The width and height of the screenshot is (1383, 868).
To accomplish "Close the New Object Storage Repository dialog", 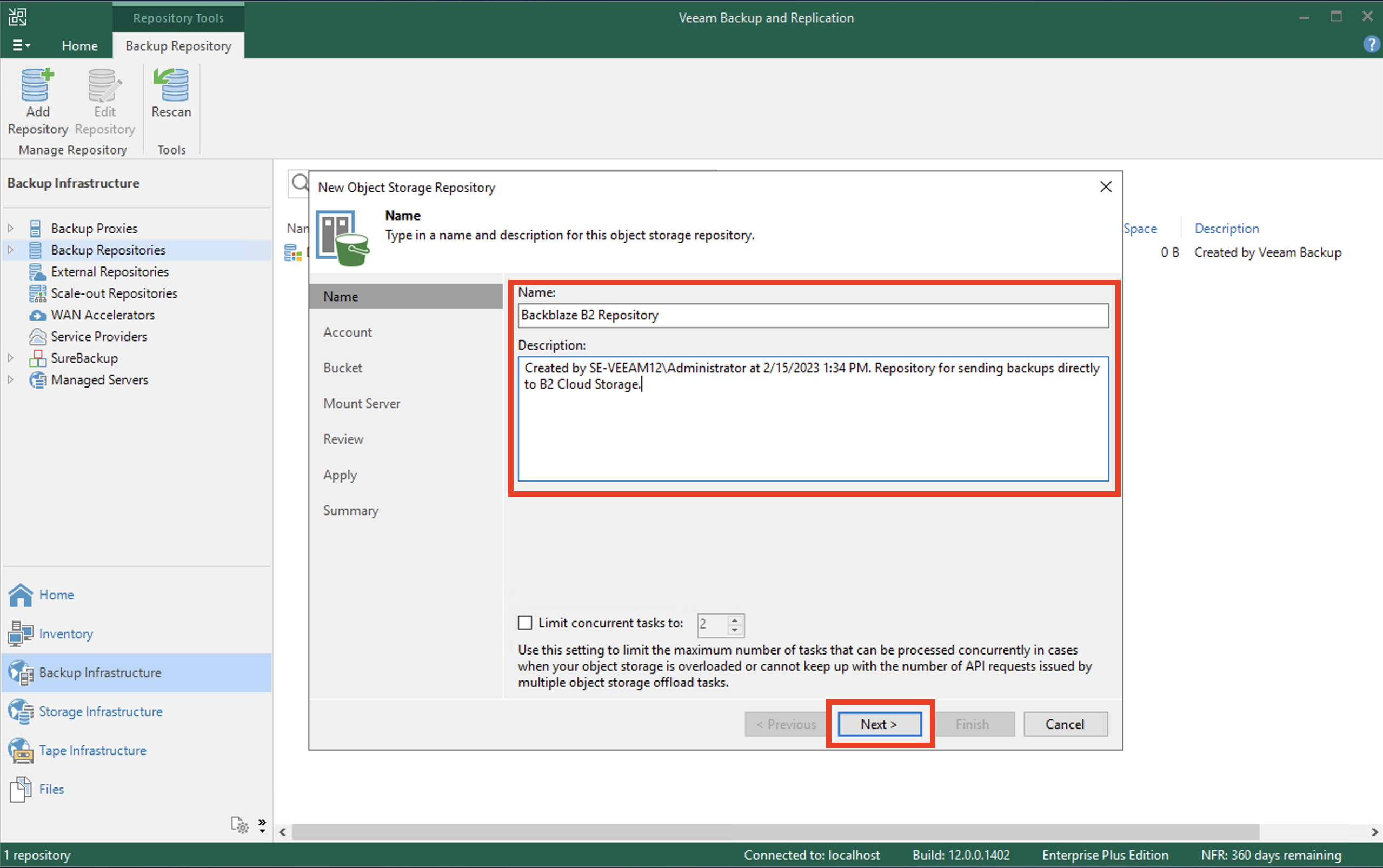I will click(x=1106, y=187).
